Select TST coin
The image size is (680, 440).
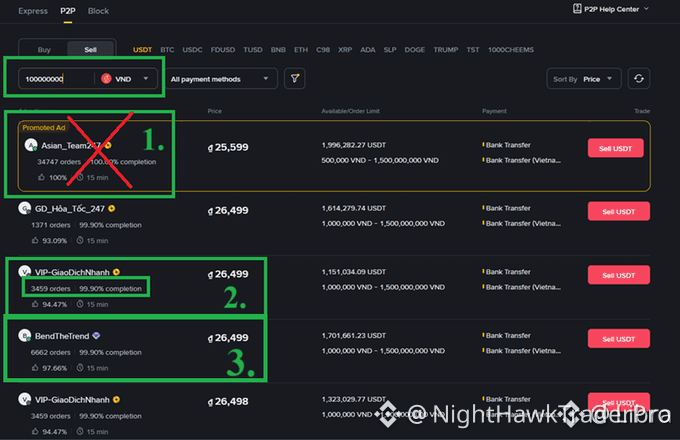[472, 49]
